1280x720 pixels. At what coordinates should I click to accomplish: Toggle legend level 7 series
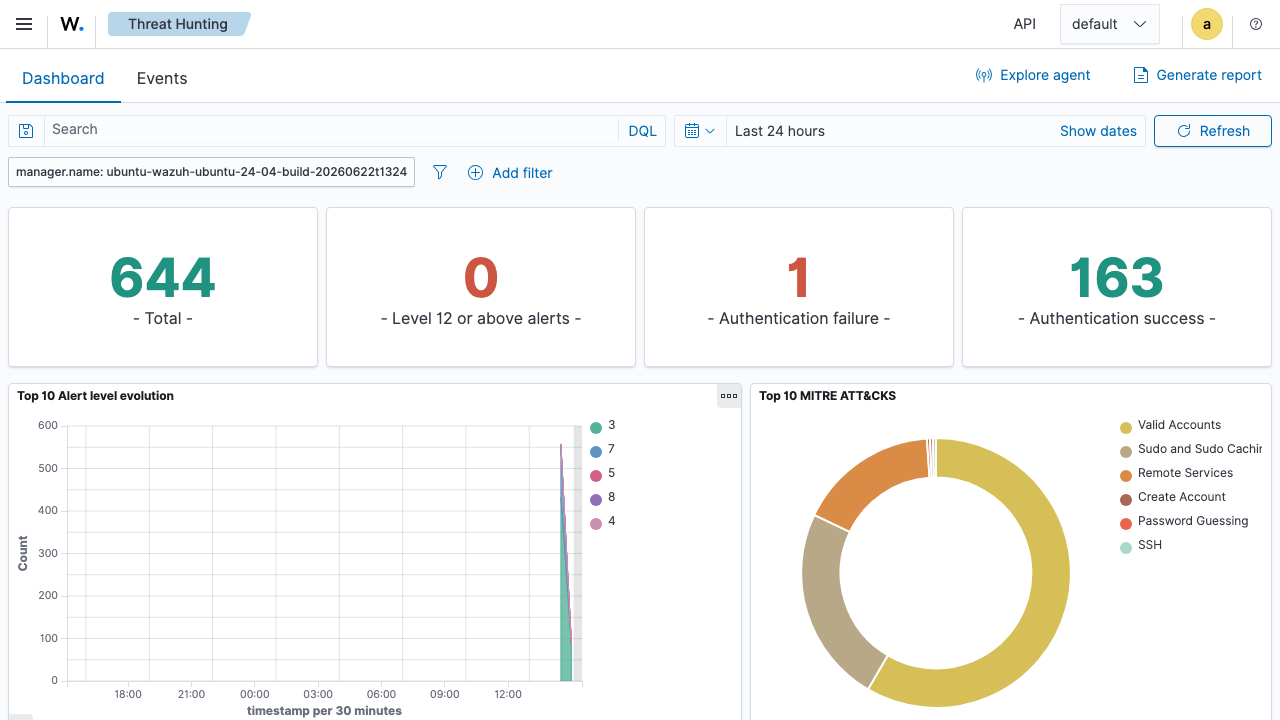tap(603, 450)
